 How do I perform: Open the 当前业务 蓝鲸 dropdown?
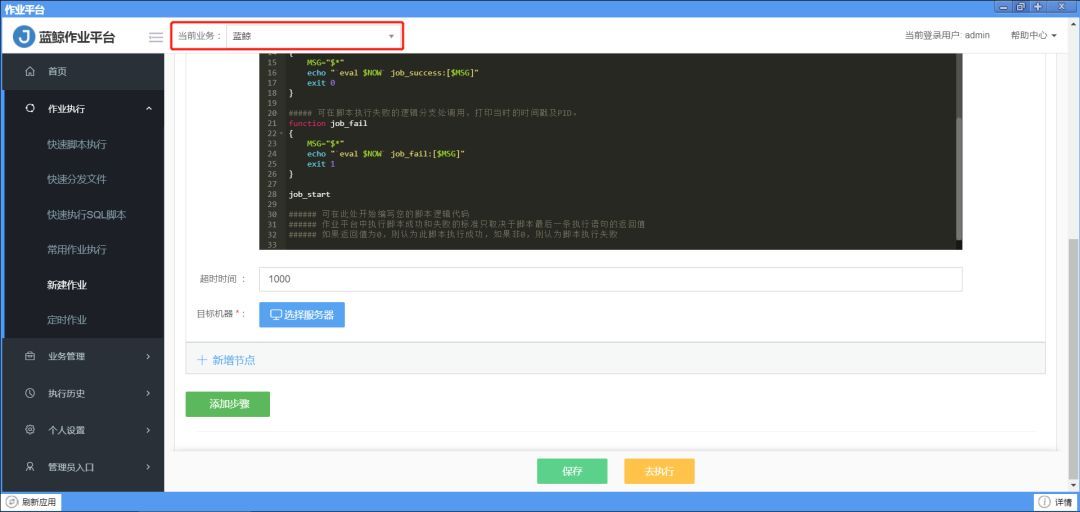coord(314,36)
